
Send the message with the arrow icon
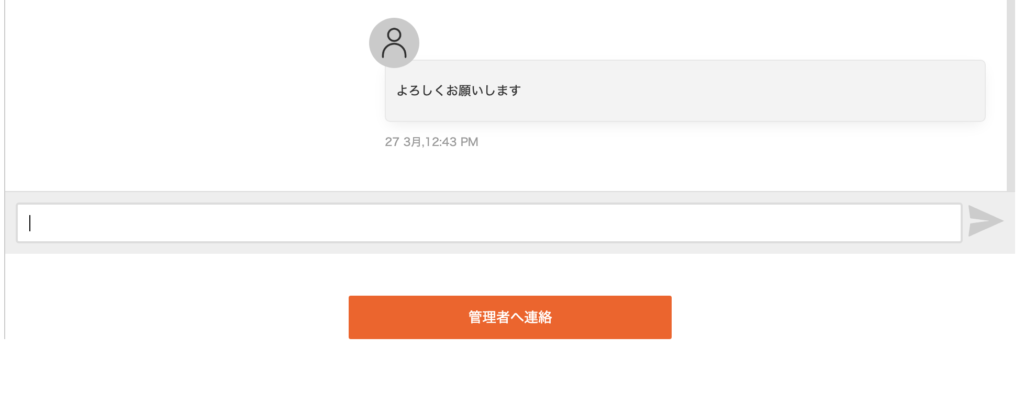coord(985,222)
